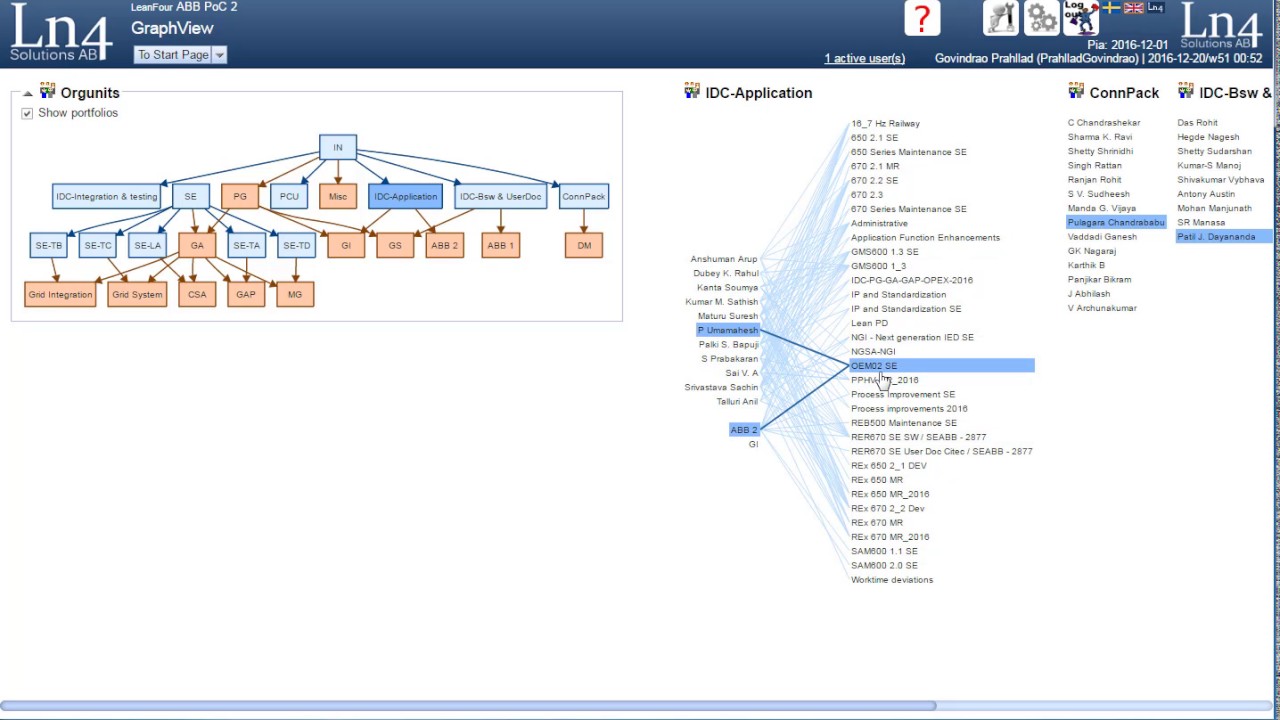
Task: Collapse the Orgunits panel triangle
Action: (27, 93)
